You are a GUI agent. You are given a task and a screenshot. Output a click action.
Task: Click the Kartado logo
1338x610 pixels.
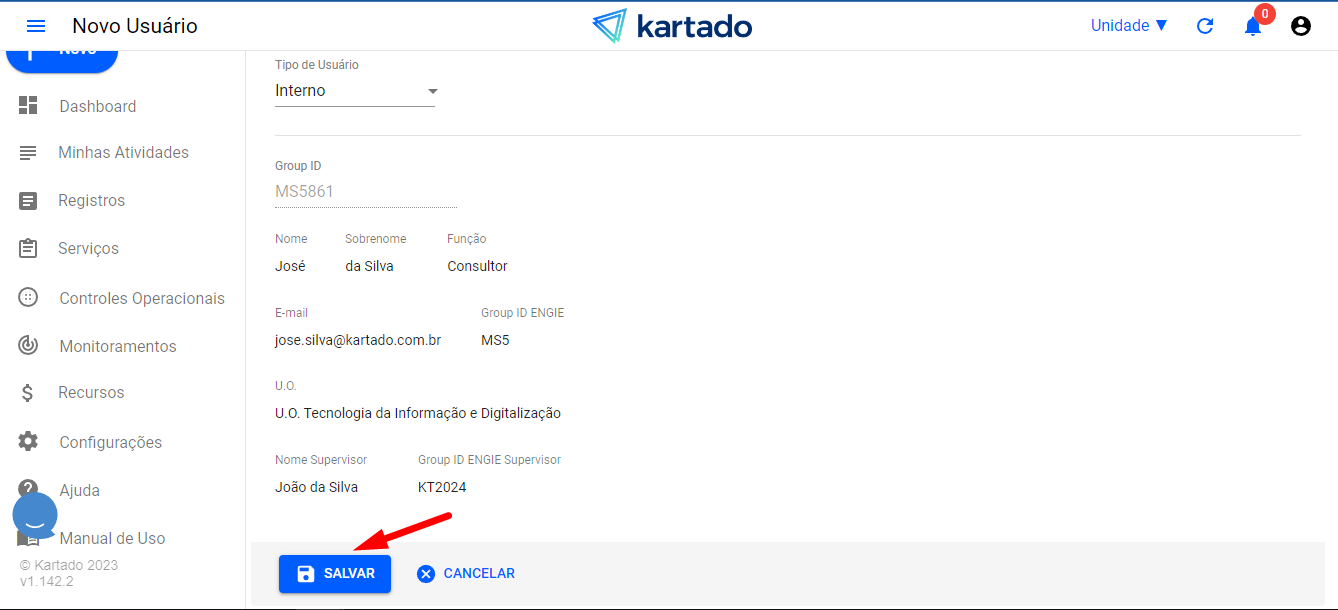point(672,26)
